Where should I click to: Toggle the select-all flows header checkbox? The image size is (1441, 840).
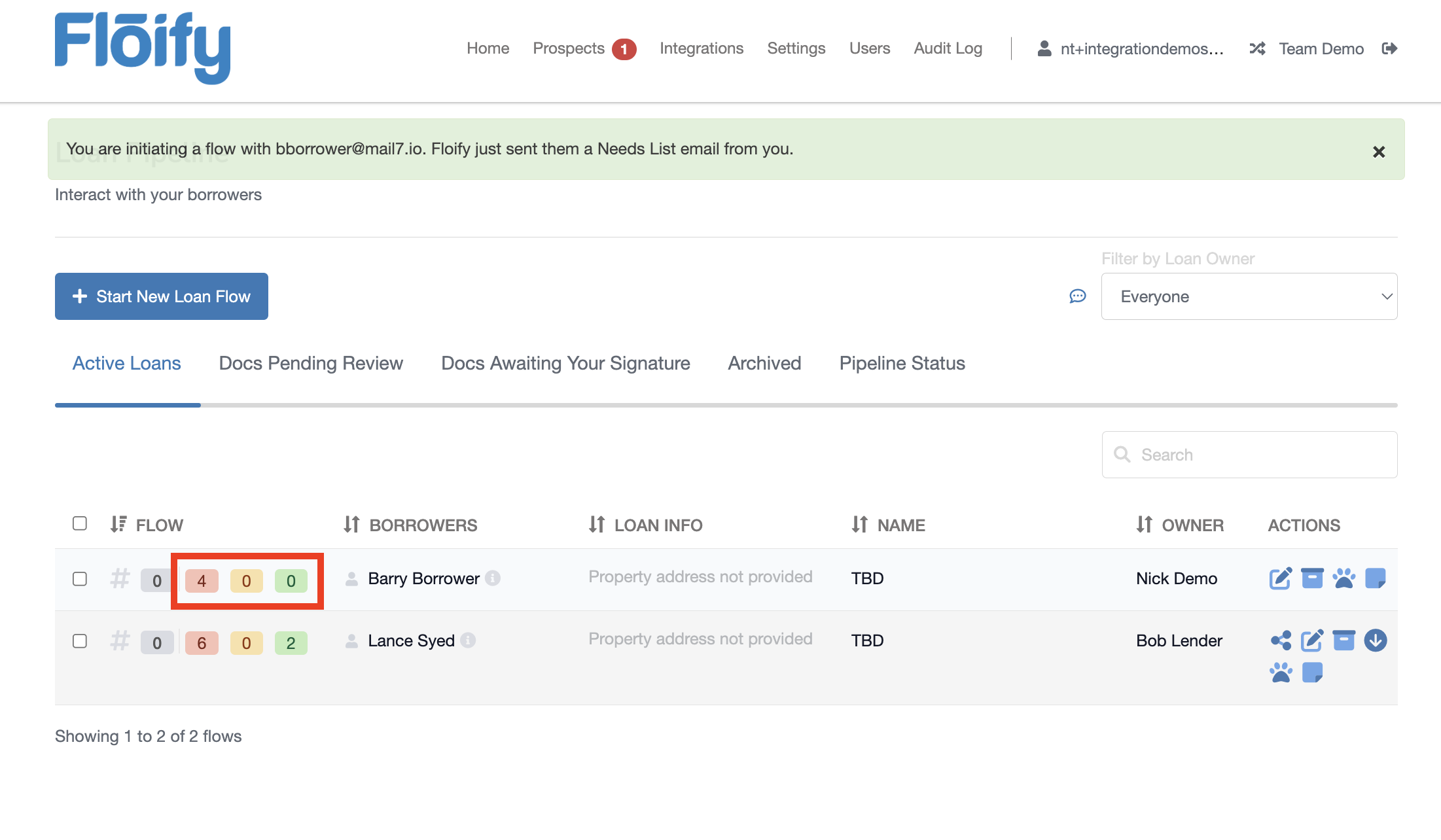click(80, 523)
